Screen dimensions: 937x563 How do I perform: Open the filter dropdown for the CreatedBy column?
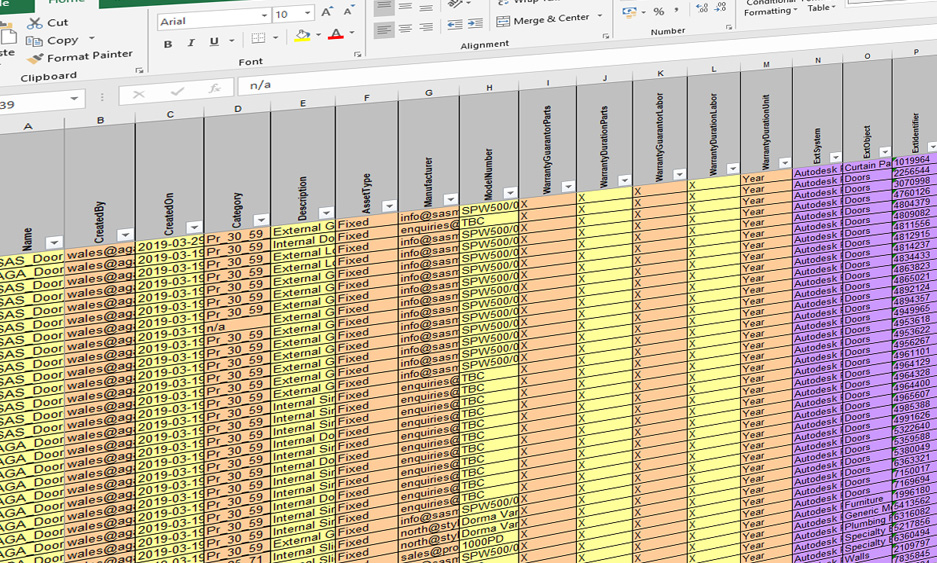coord(125,234)
